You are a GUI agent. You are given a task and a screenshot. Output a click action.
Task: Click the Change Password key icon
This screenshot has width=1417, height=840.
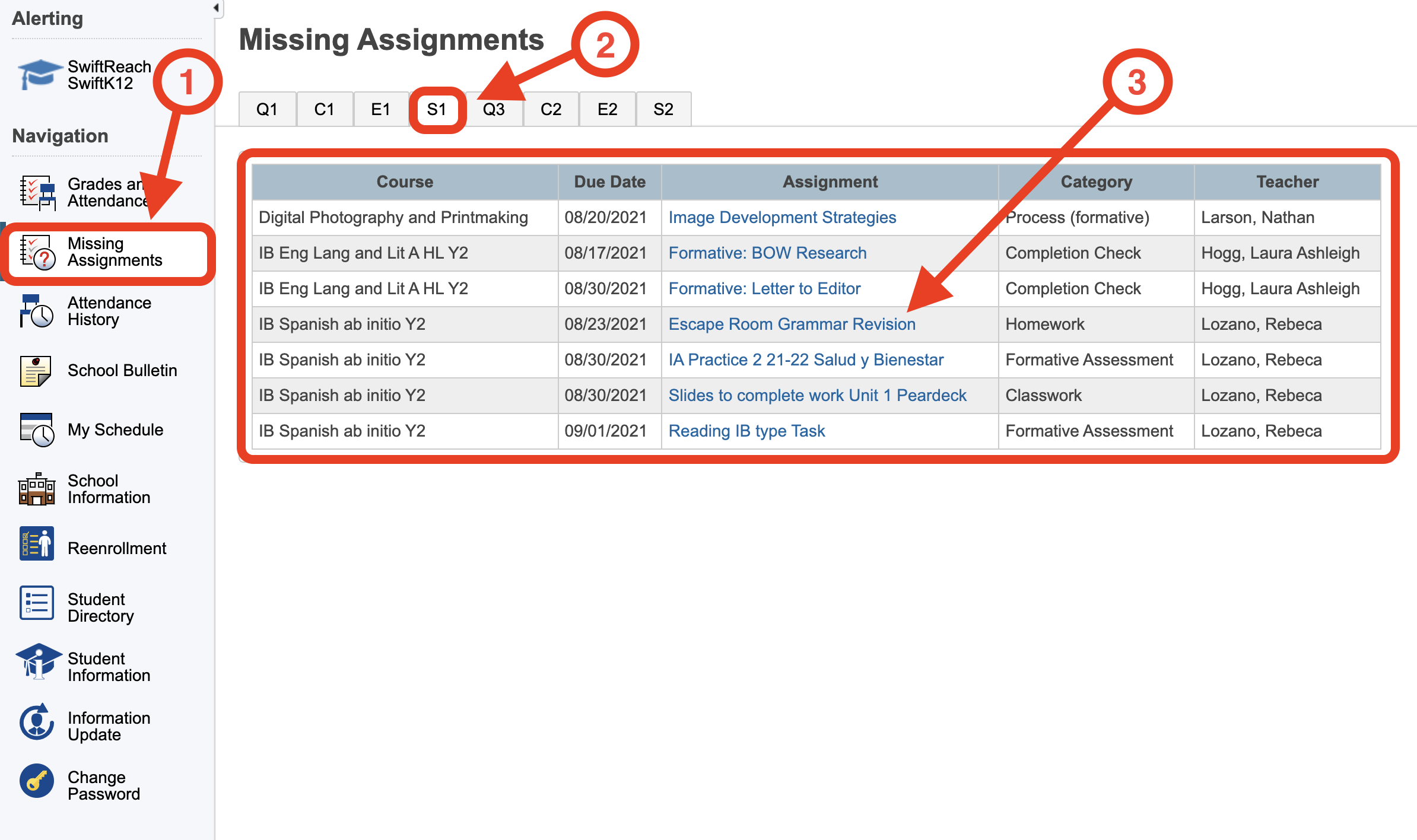click(x=37, y=781)
